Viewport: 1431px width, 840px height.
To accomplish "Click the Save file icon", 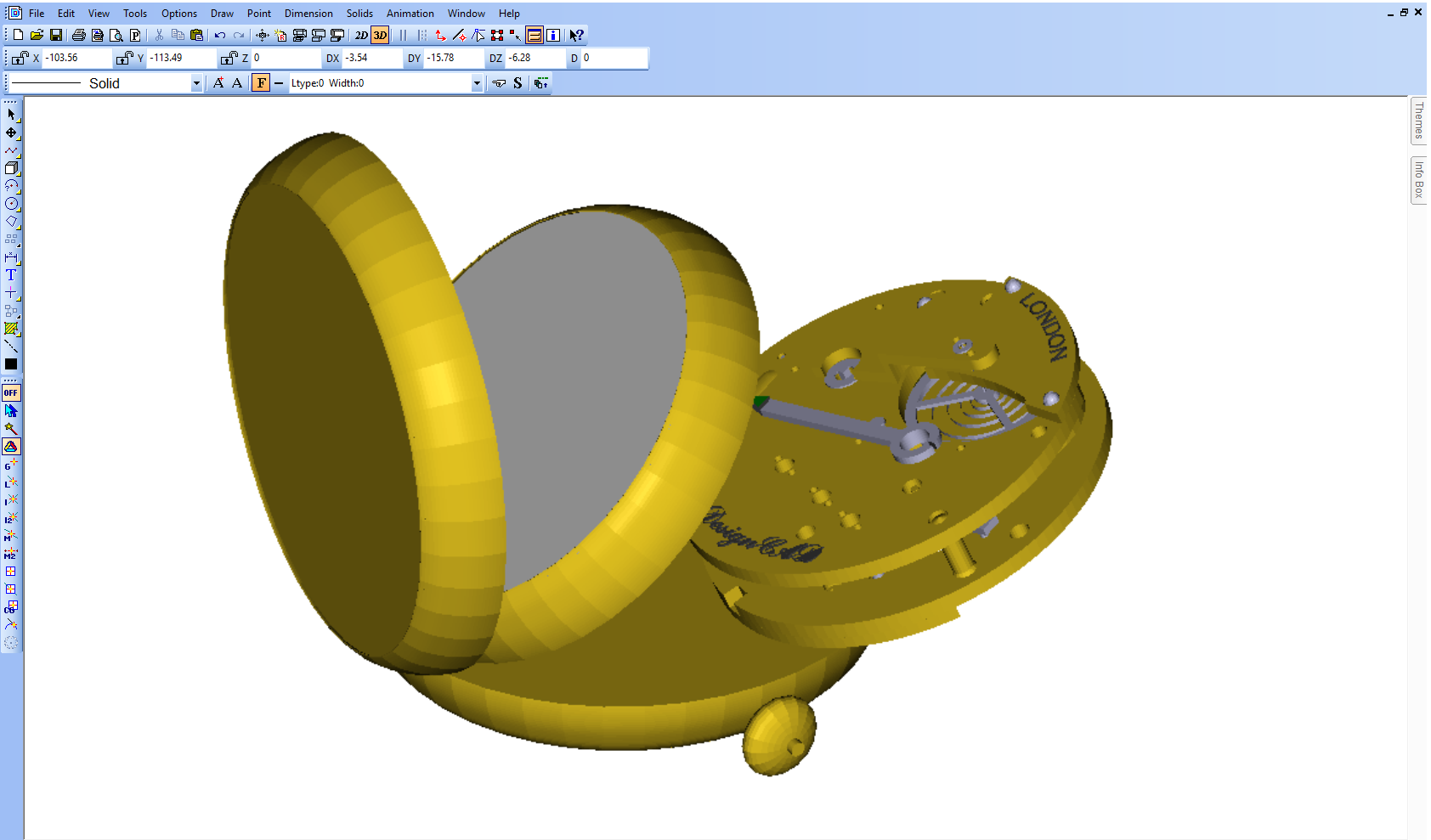I will click(x=56, y=35).
